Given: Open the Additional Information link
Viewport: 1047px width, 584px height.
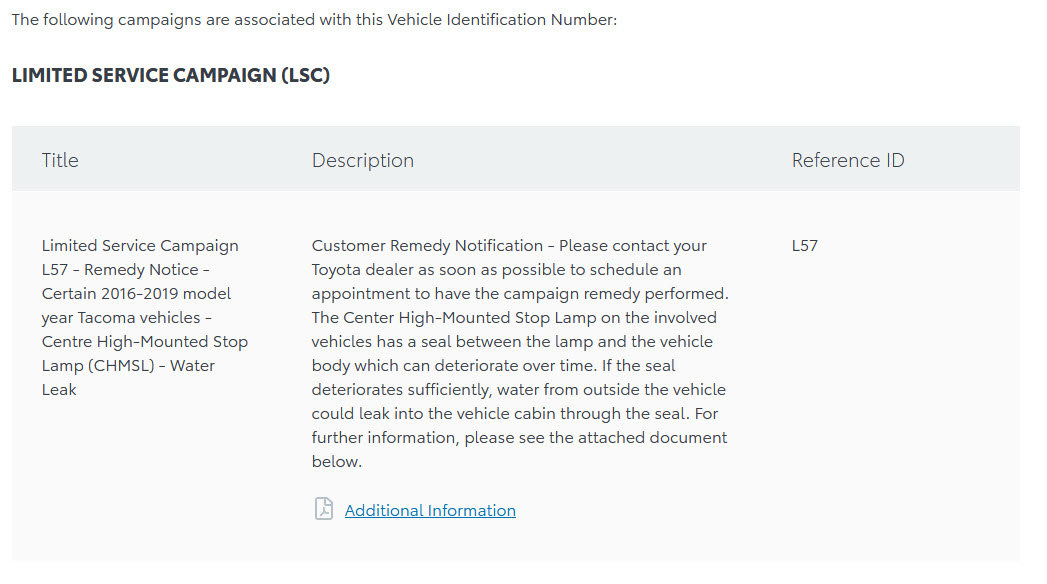Looking at the screenshot, I should pyautogui.click(x=430, y=511).
